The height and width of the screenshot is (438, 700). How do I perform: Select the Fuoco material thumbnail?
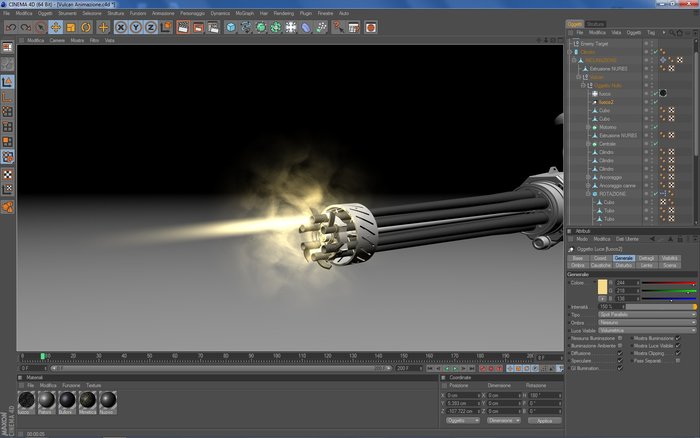[x=26, y=400]
